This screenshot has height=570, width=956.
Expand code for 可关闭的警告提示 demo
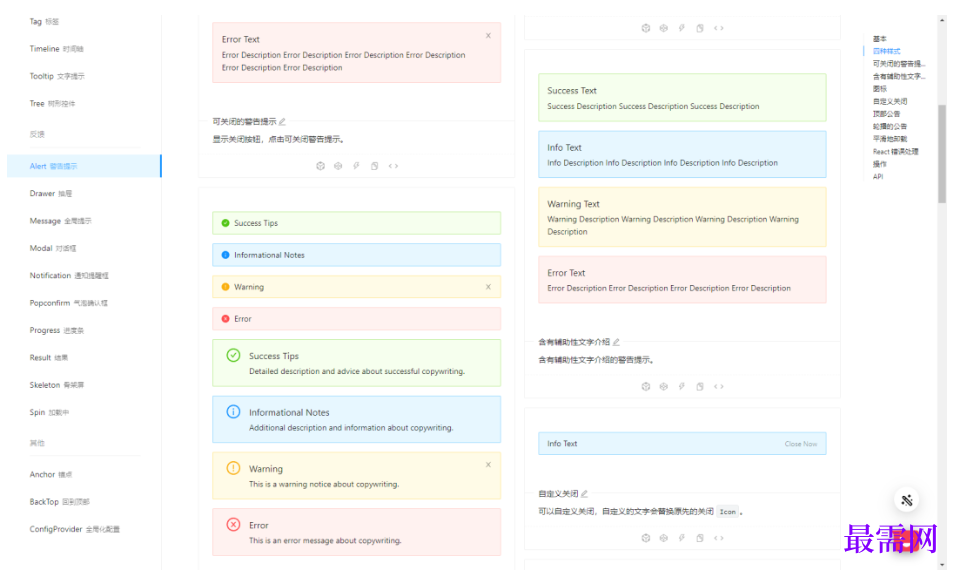[393, 166]
